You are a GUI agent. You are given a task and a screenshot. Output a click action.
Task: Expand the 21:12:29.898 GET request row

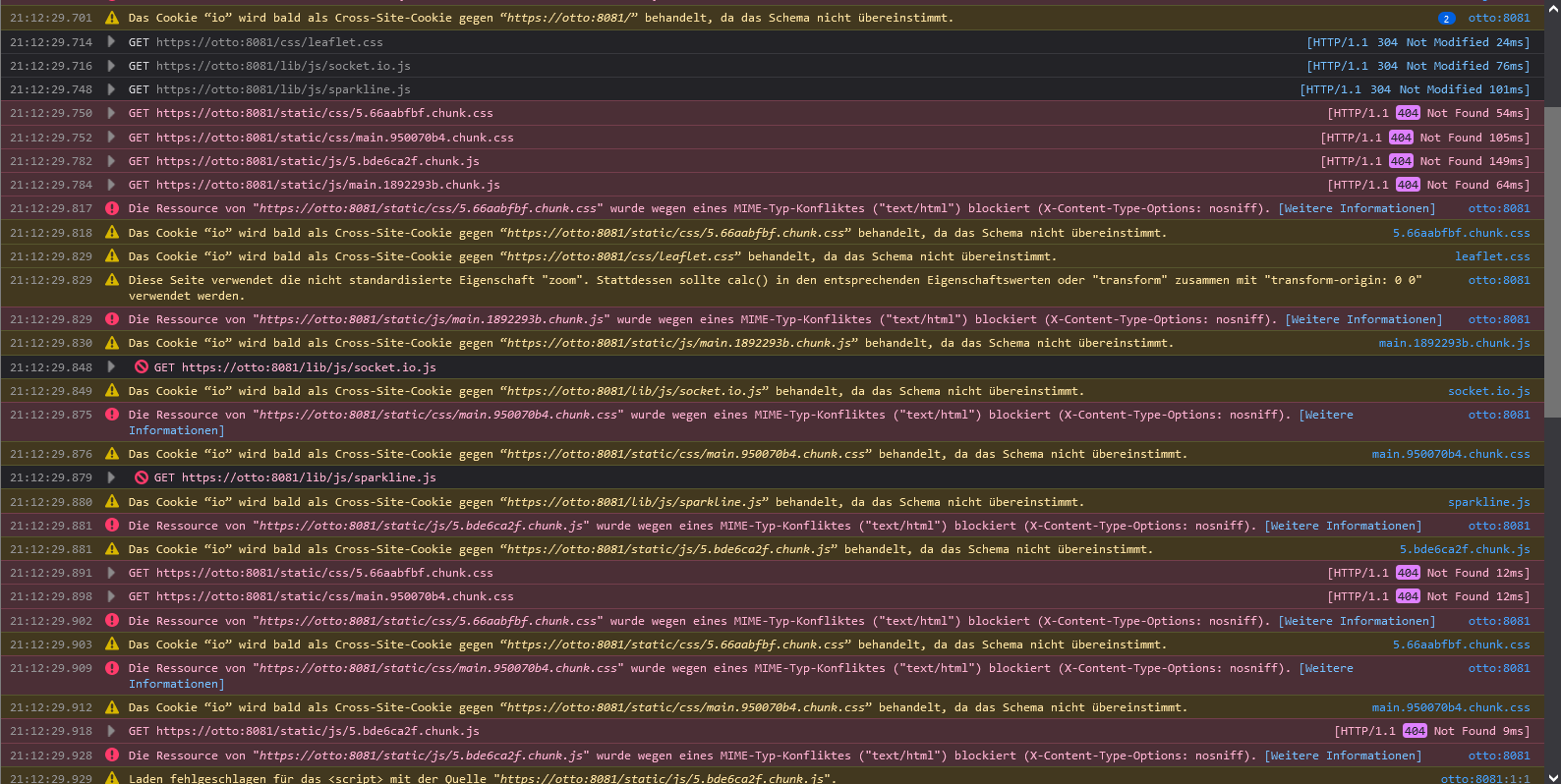point(111,596)
